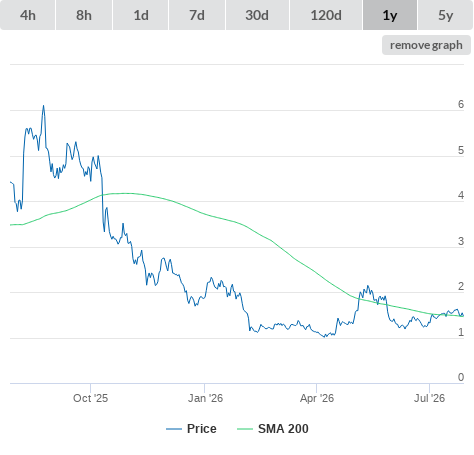Click the active 1y tab
Screen dimensions: 474x455
click(390, 15)
